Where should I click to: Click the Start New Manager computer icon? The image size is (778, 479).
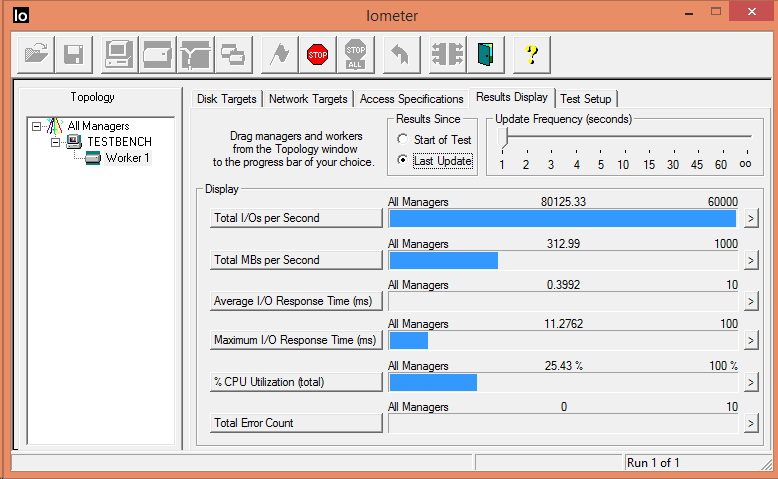120,54
